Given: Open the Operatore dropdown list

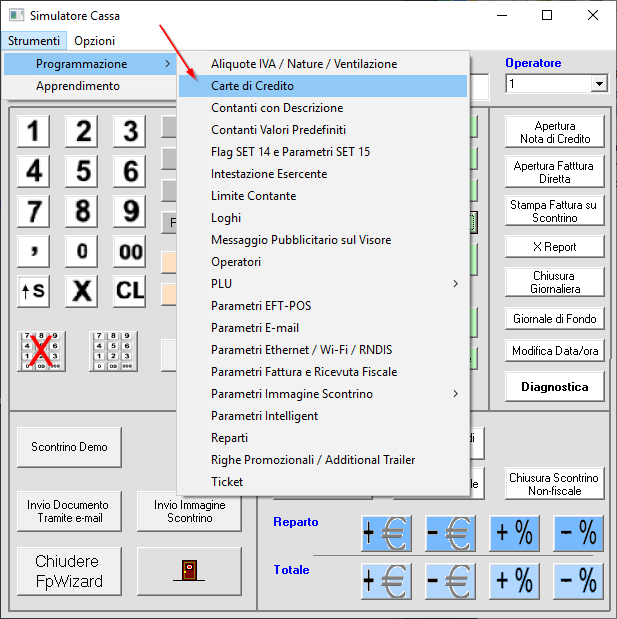Looking at the screenshot, I should [599, 85].
